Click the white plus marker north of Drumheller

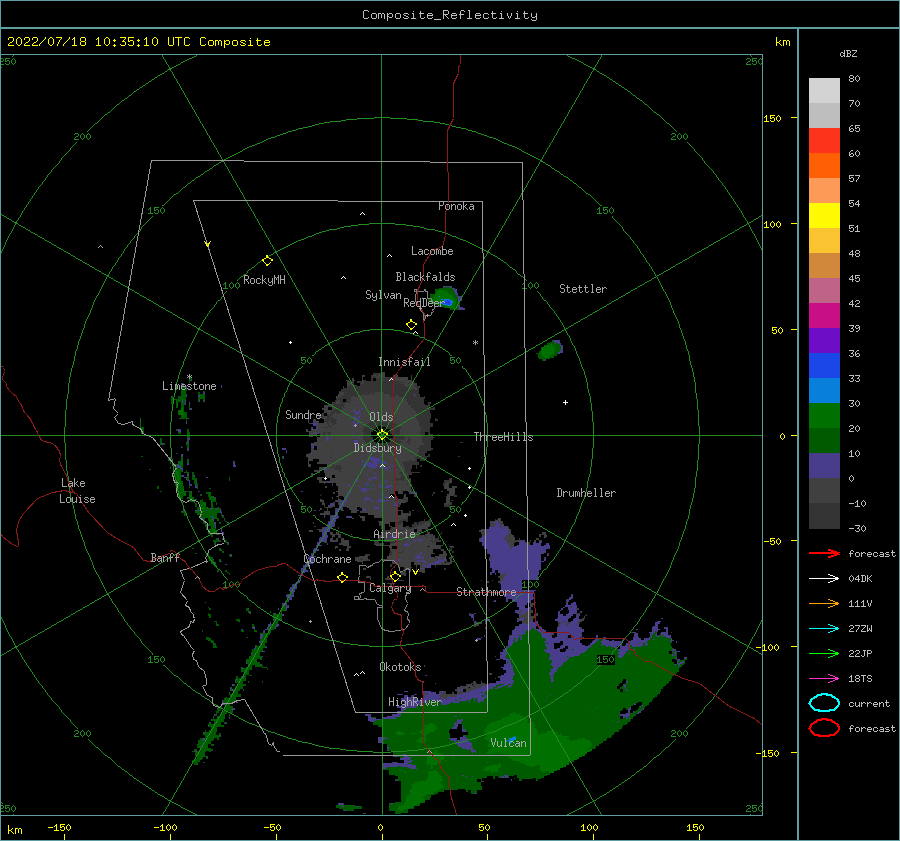click(565, 402)
